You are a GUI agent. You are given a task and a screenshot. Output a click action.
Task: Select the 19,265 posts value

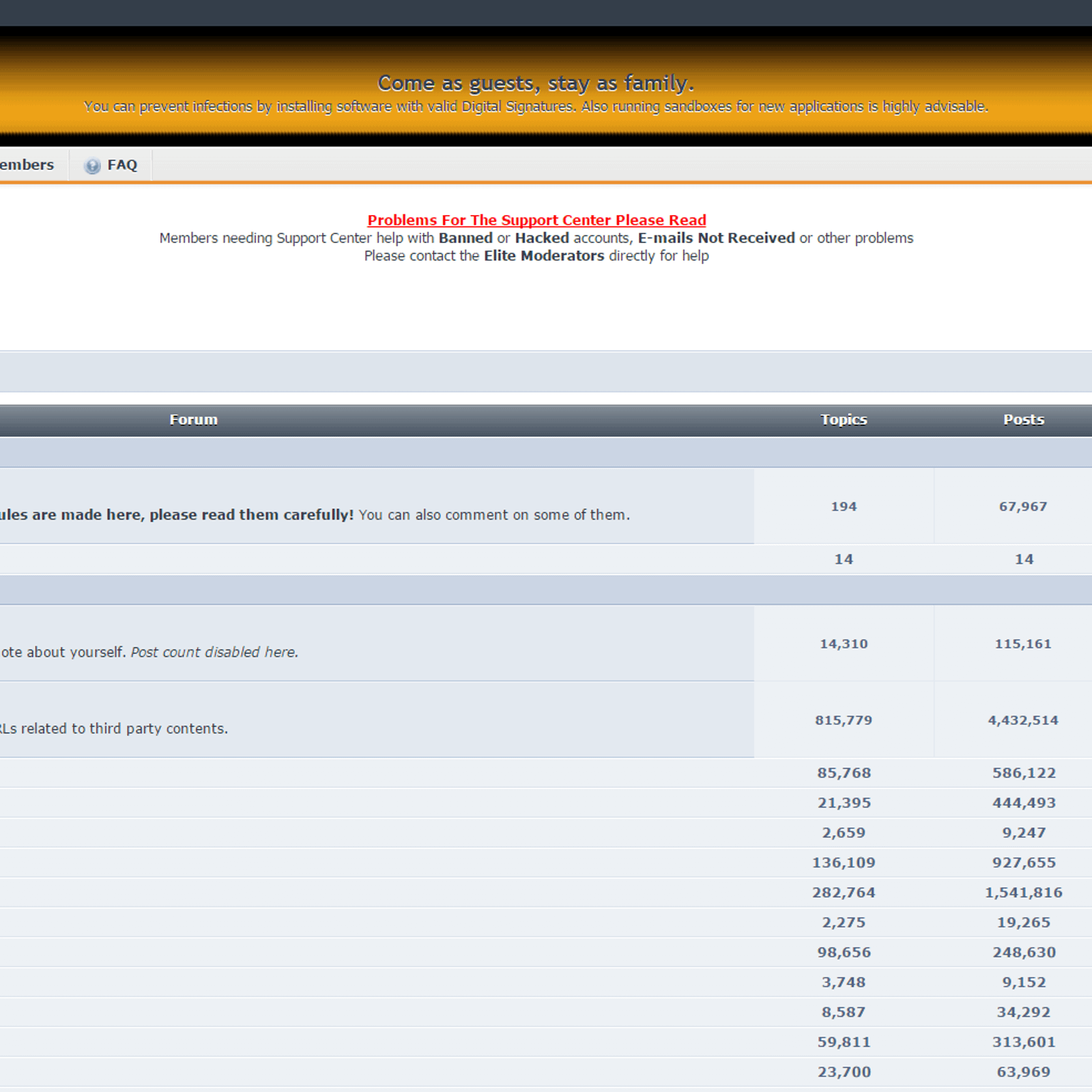[x=1024, y=923]
